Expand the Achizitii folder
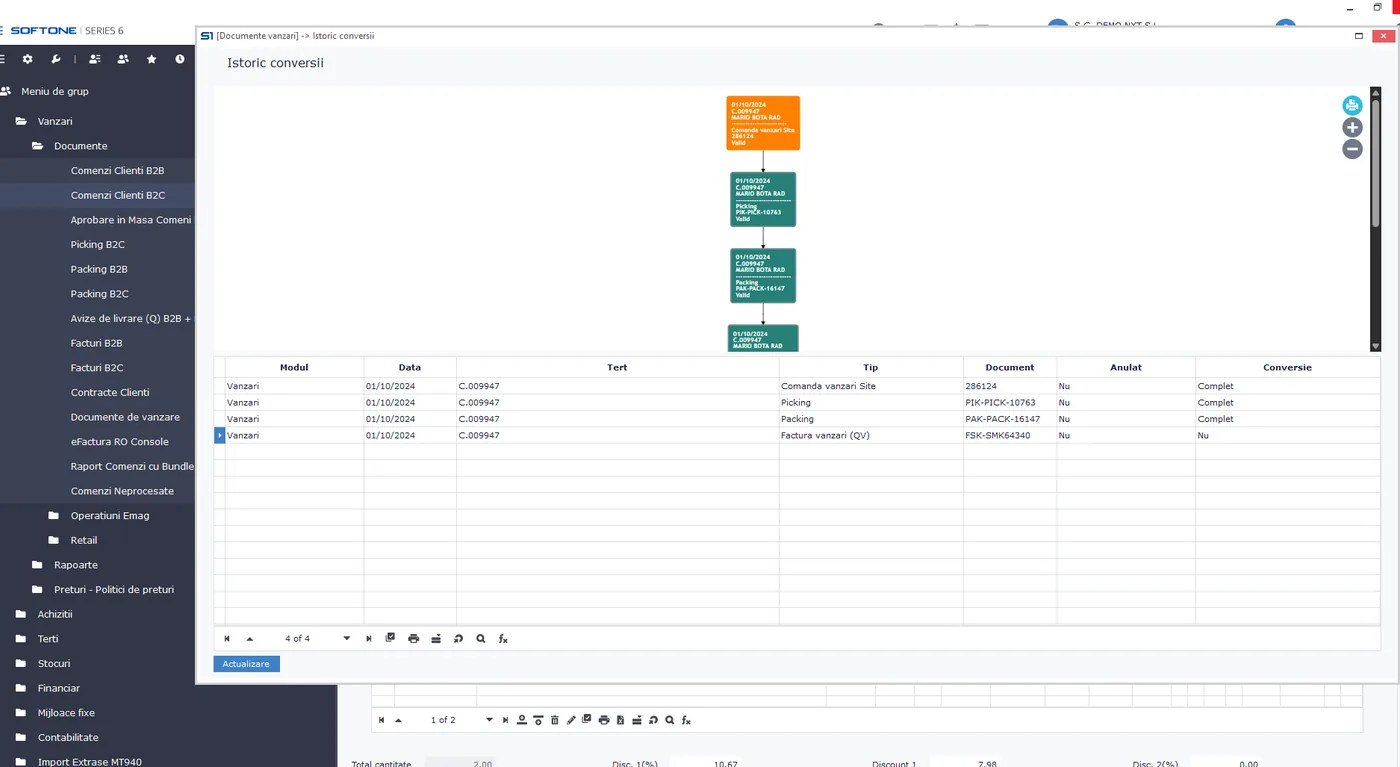The height and width of the screenshot is (767, 1400). click(21, 614)
